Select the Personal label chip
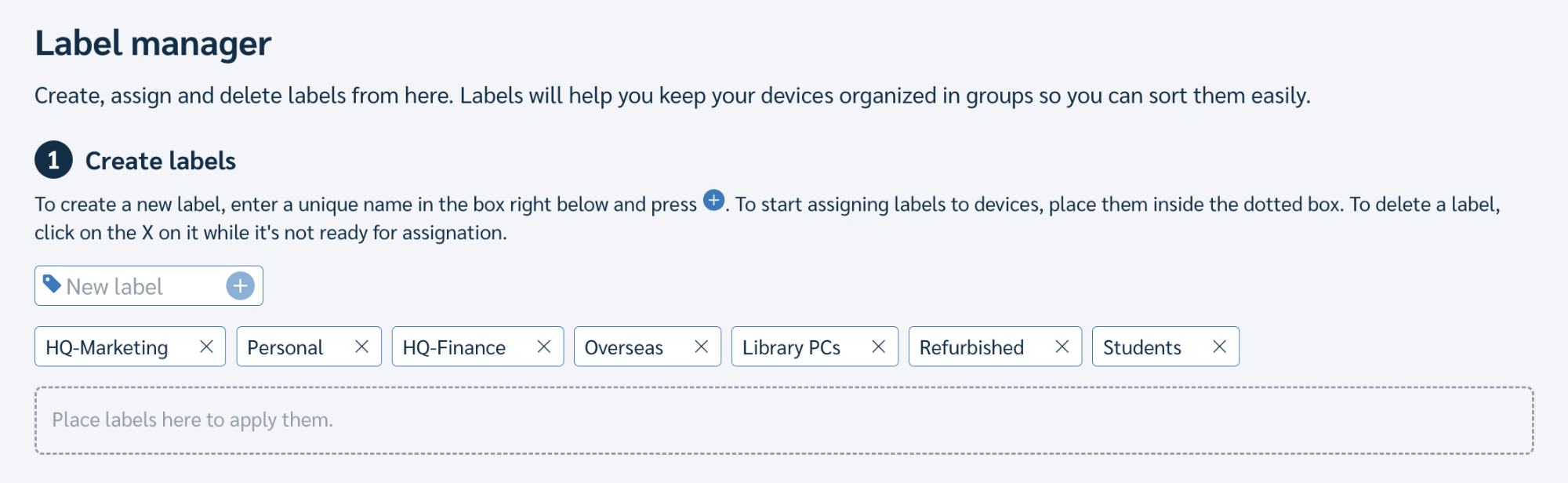The width and height of the screenshot is (1568, 483). tap(285, 347)
